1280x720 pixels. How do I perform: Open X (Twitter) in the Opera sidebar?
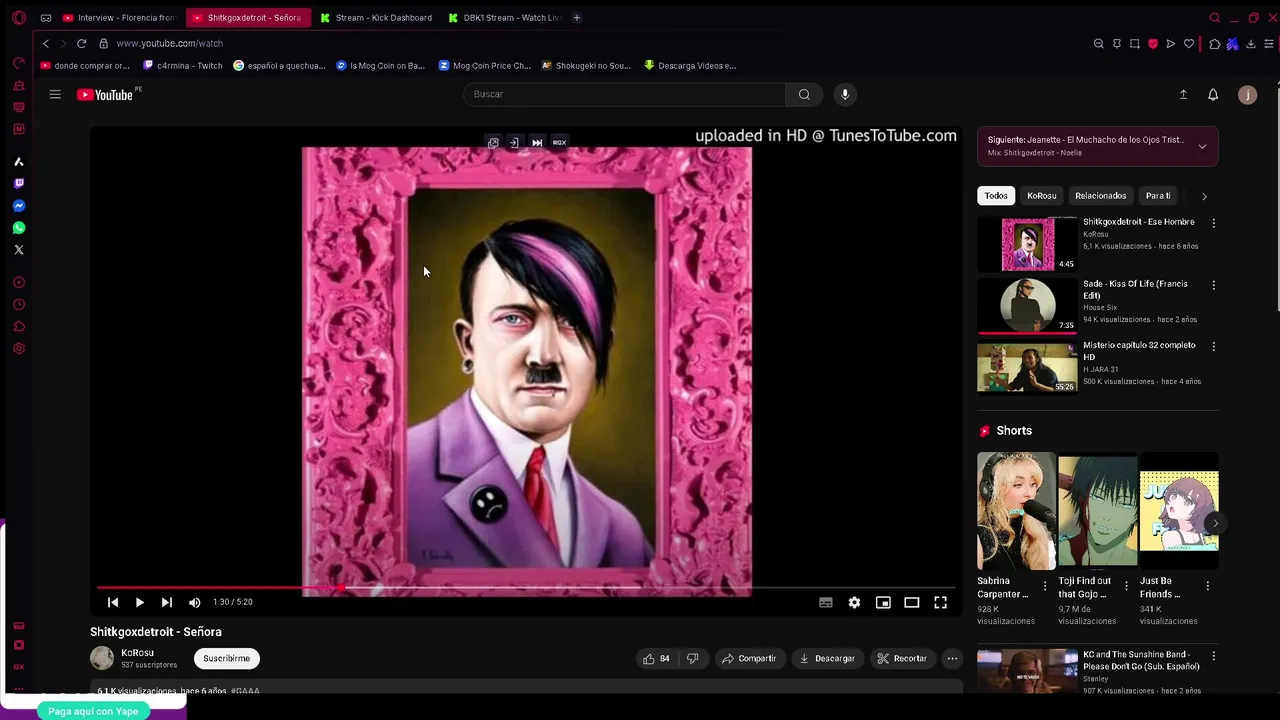[19, 250]
